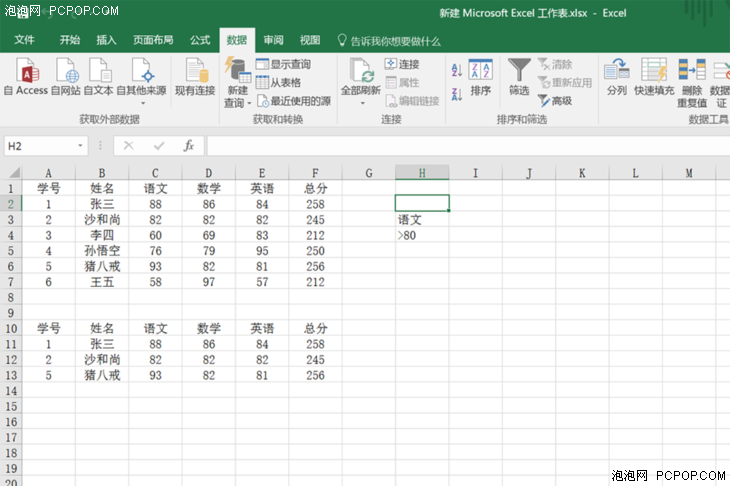Click cell D7 with value 97
Screen dimensions: 730x486
tap(209, 282)
